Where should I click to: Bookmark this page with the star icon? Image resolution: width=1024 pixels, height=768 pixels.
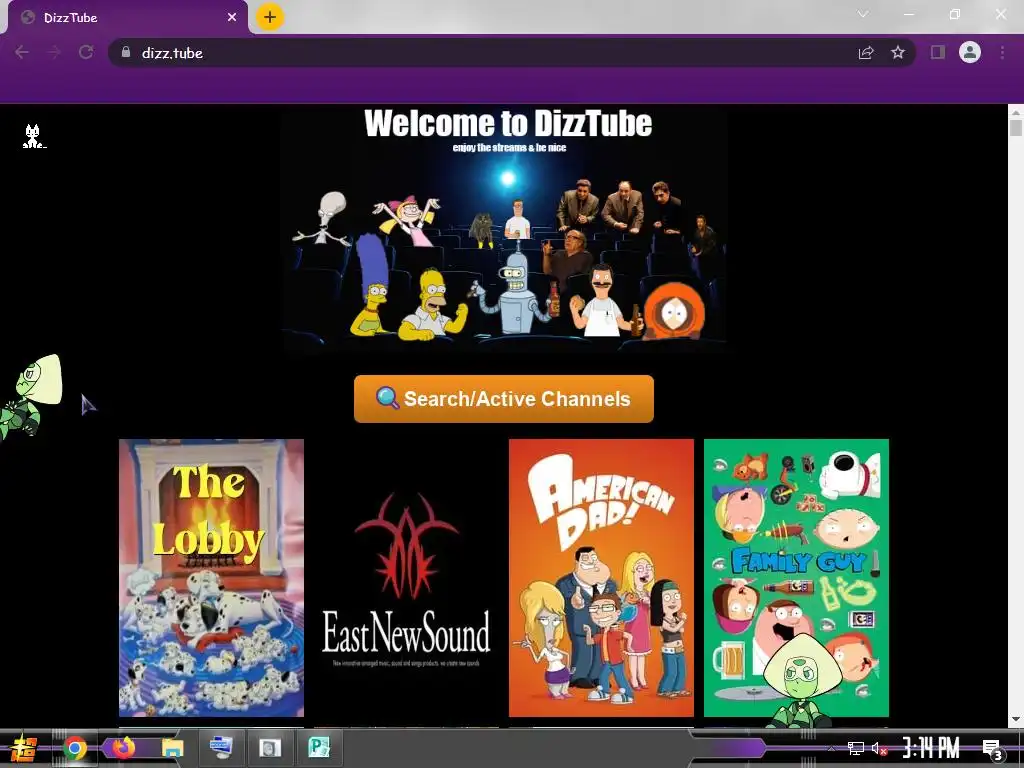[x=898, y=52]
